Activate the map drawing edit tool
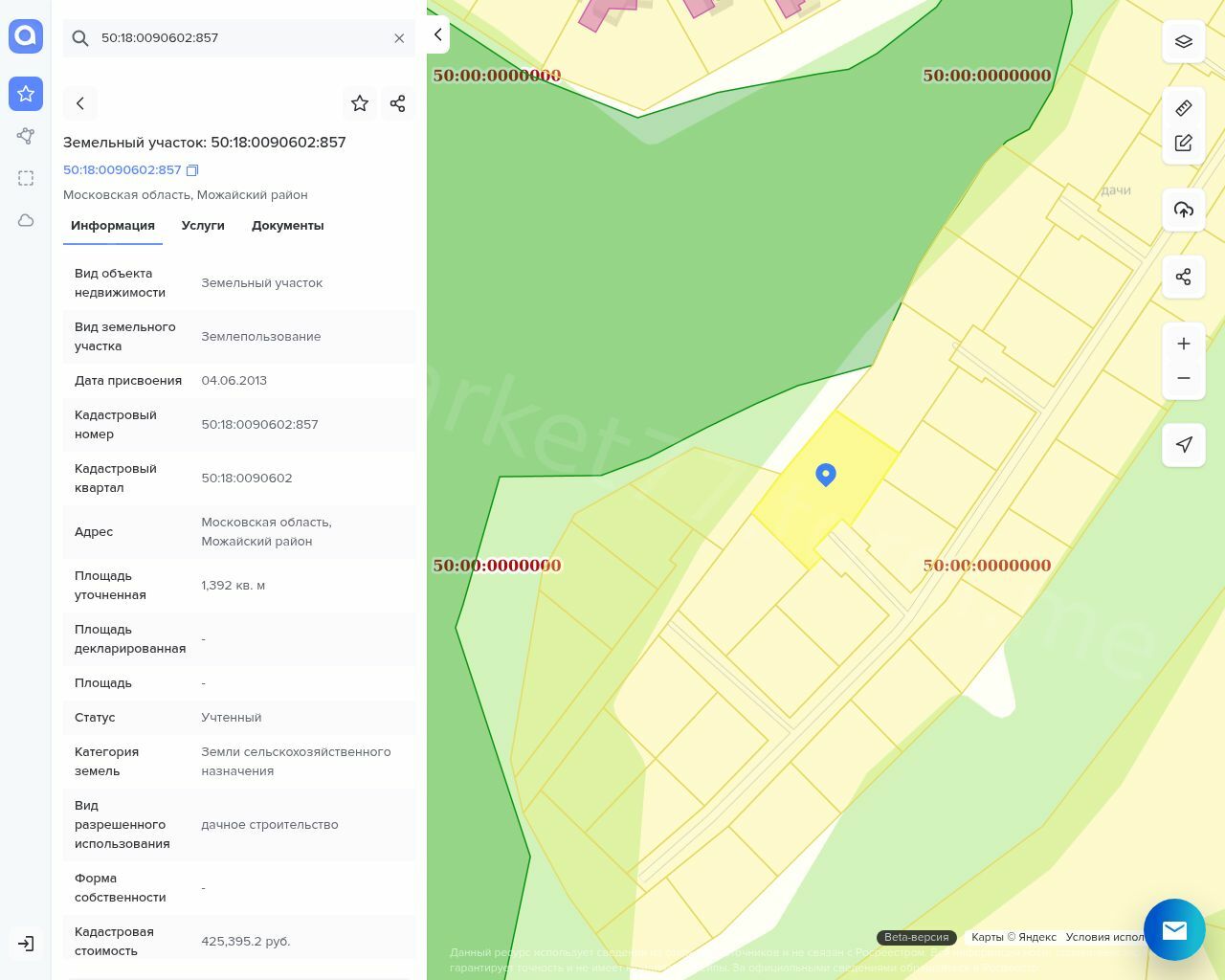The image size is (1225, 980). click(1183, 144)
